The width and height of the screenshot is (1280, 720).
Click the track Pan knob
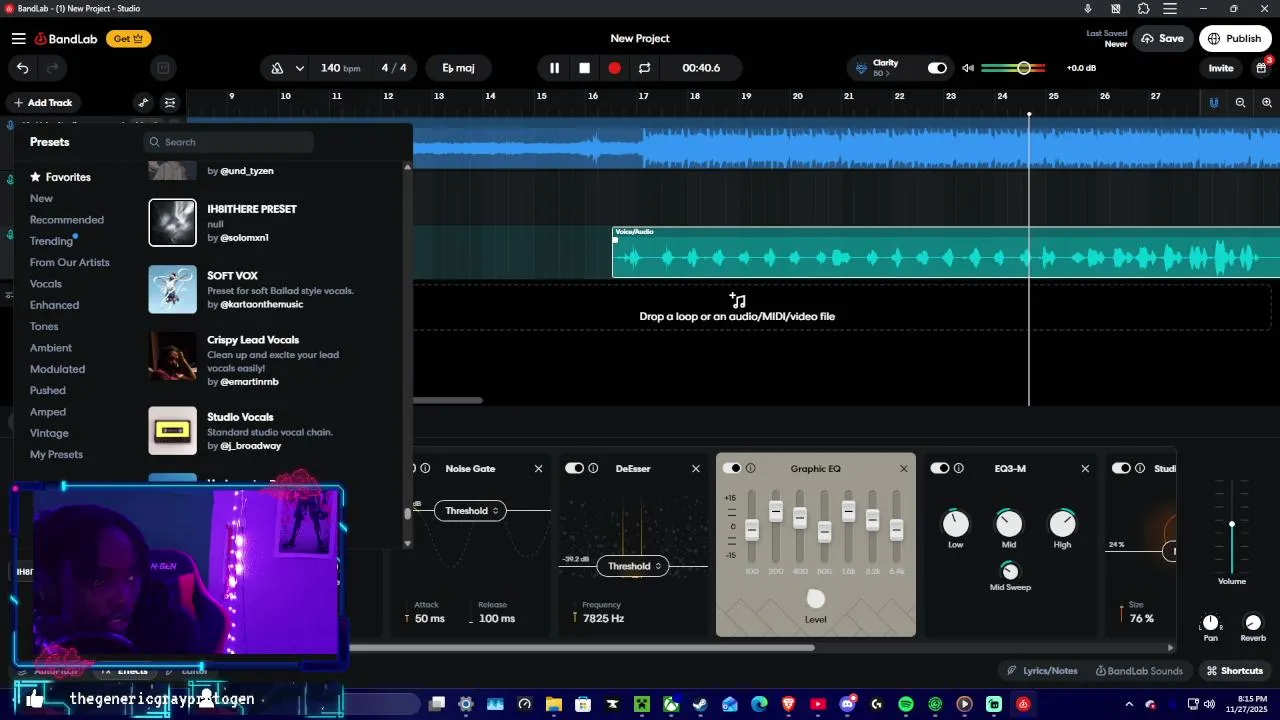1211,622
